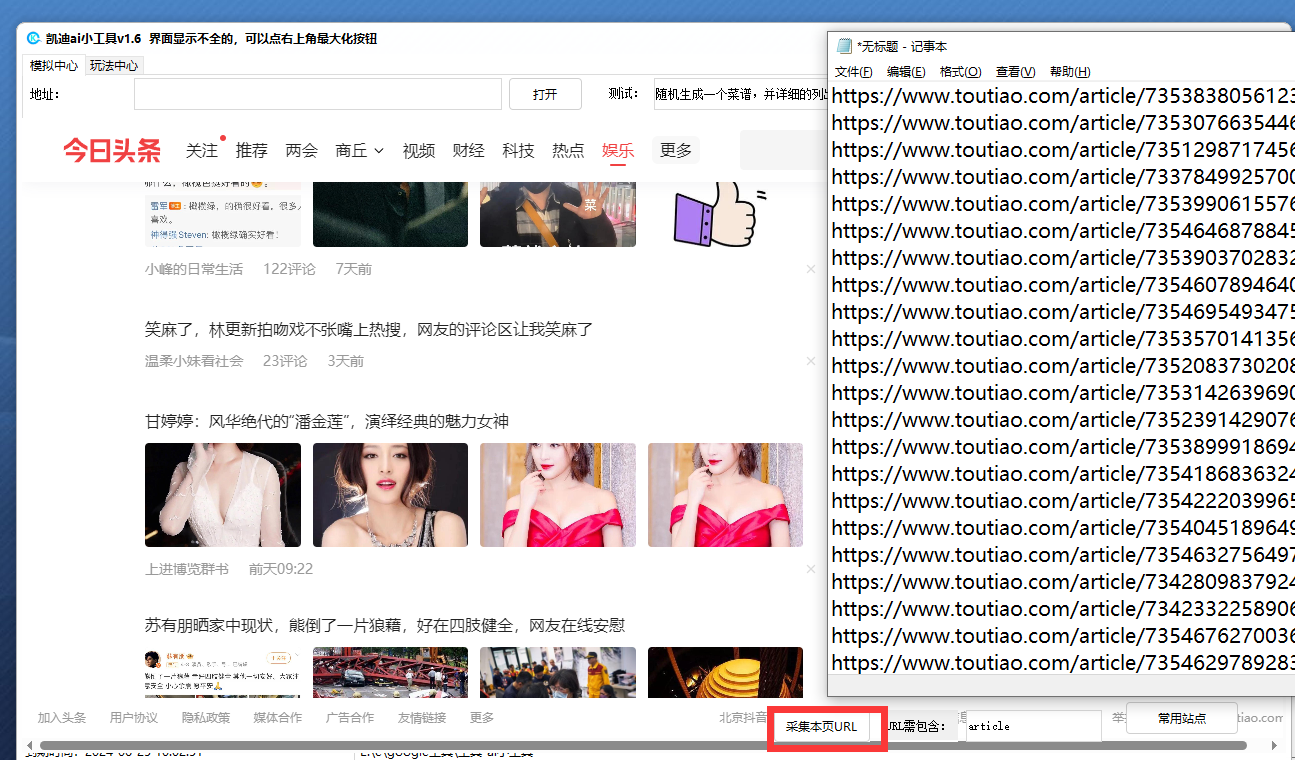Dismiss the 温柔小妹看社会 article with its X
The height and width of the screenshot is (760, 1295).
coord(811,361)
